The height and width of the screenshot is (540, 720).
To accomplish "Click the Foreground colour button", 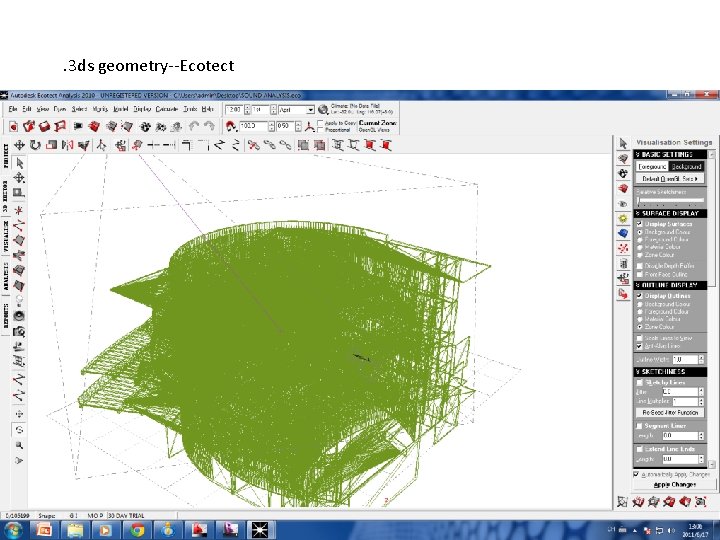I will pyautogui.click(x=652, y=166).
